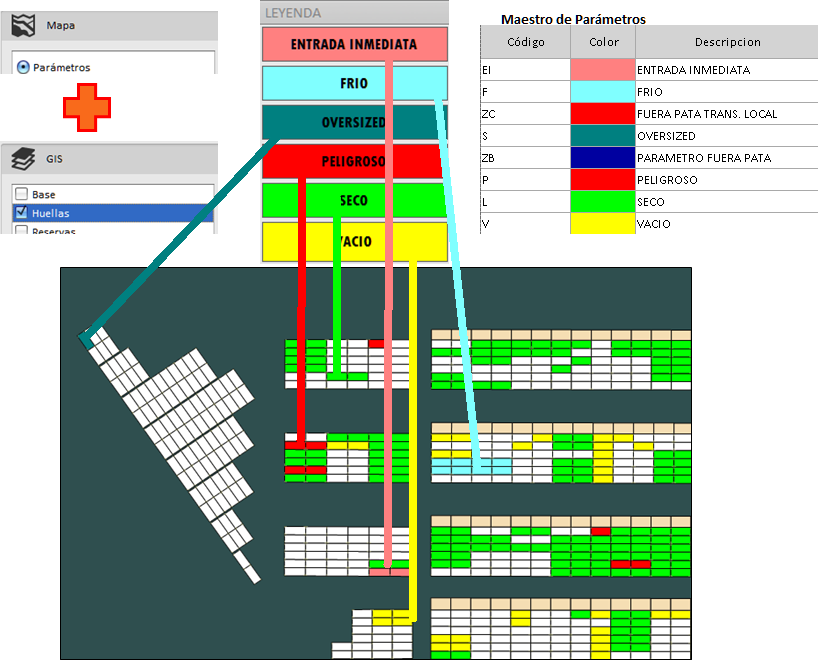This screenshot has width=818, height=660.
Task: Click the Descripcion column header
Action: (727, 42)
